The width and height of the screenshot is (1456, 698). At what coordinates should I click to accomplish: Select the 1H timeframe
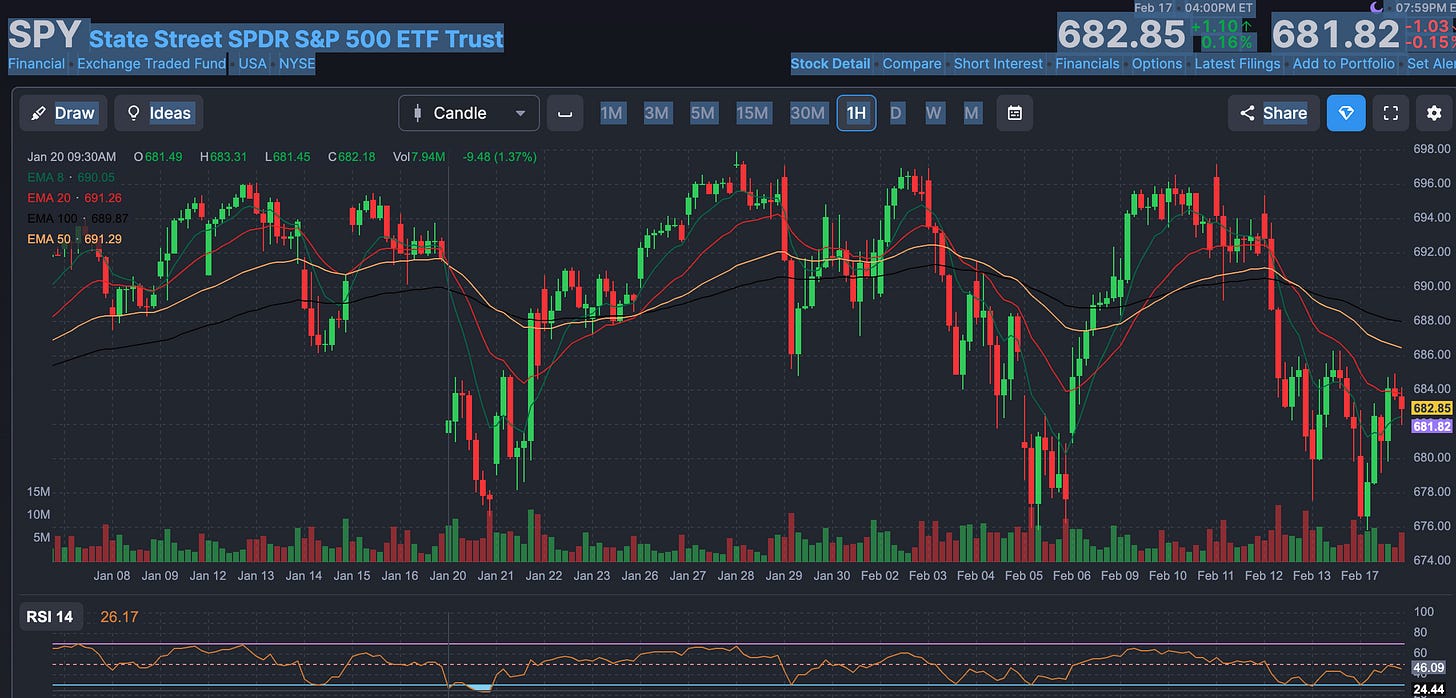click(856, 113)
